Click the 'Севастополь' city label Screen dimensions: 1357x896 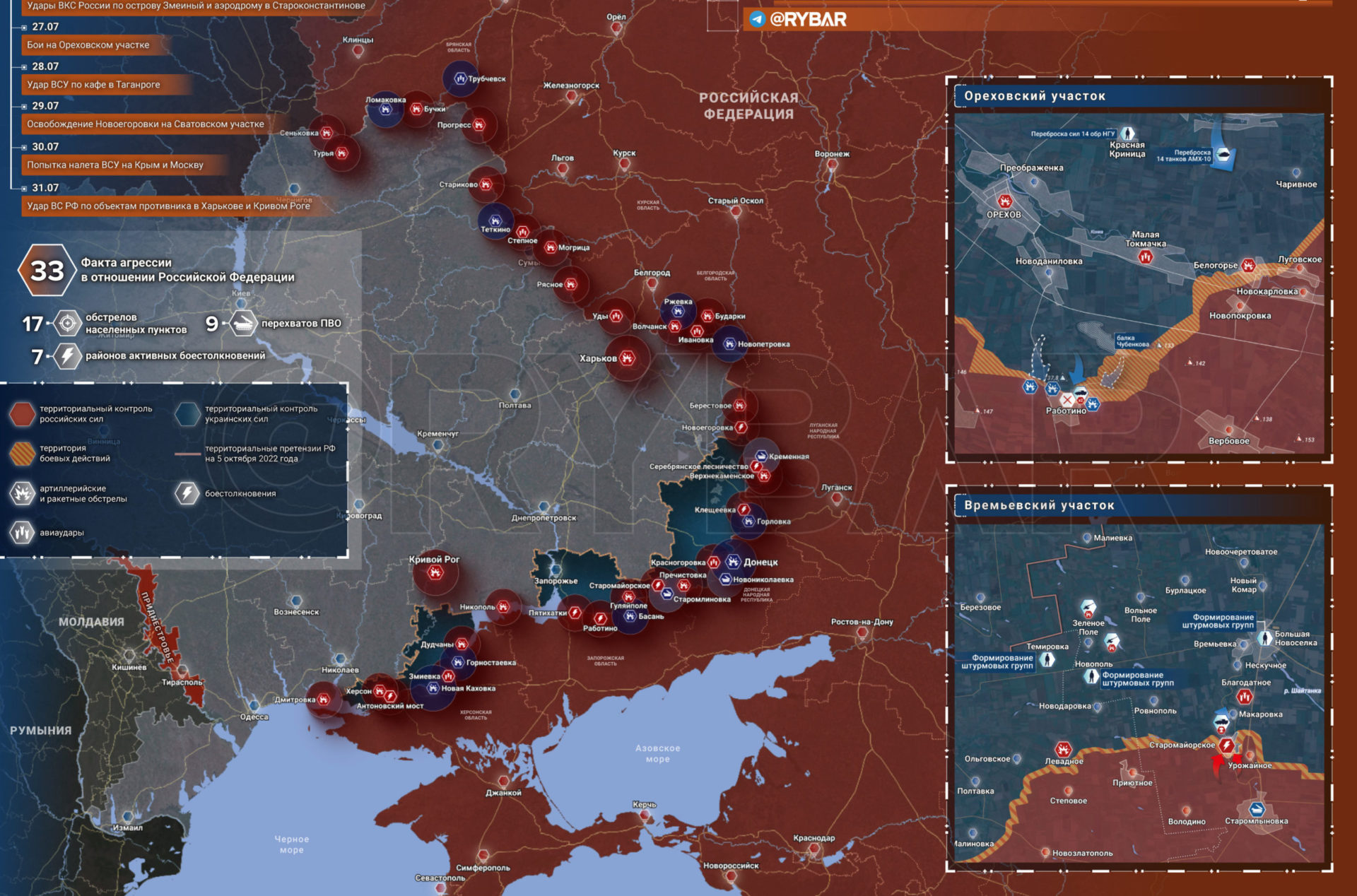pyautogui.click(x=440, y=878)
